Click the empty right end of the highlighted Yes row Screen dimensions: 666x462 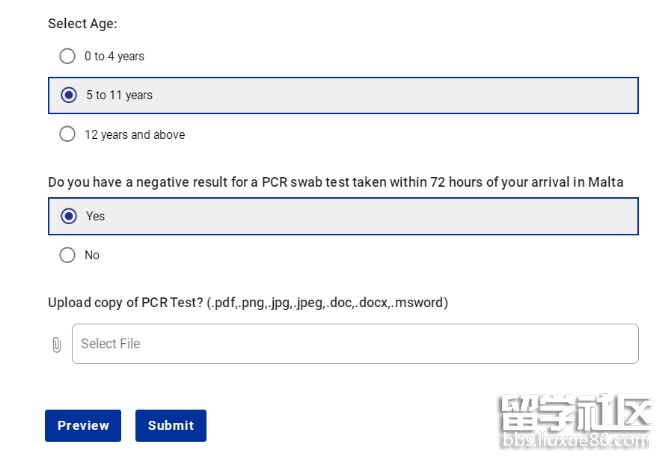pyautogui.click(x=580, y=216)
